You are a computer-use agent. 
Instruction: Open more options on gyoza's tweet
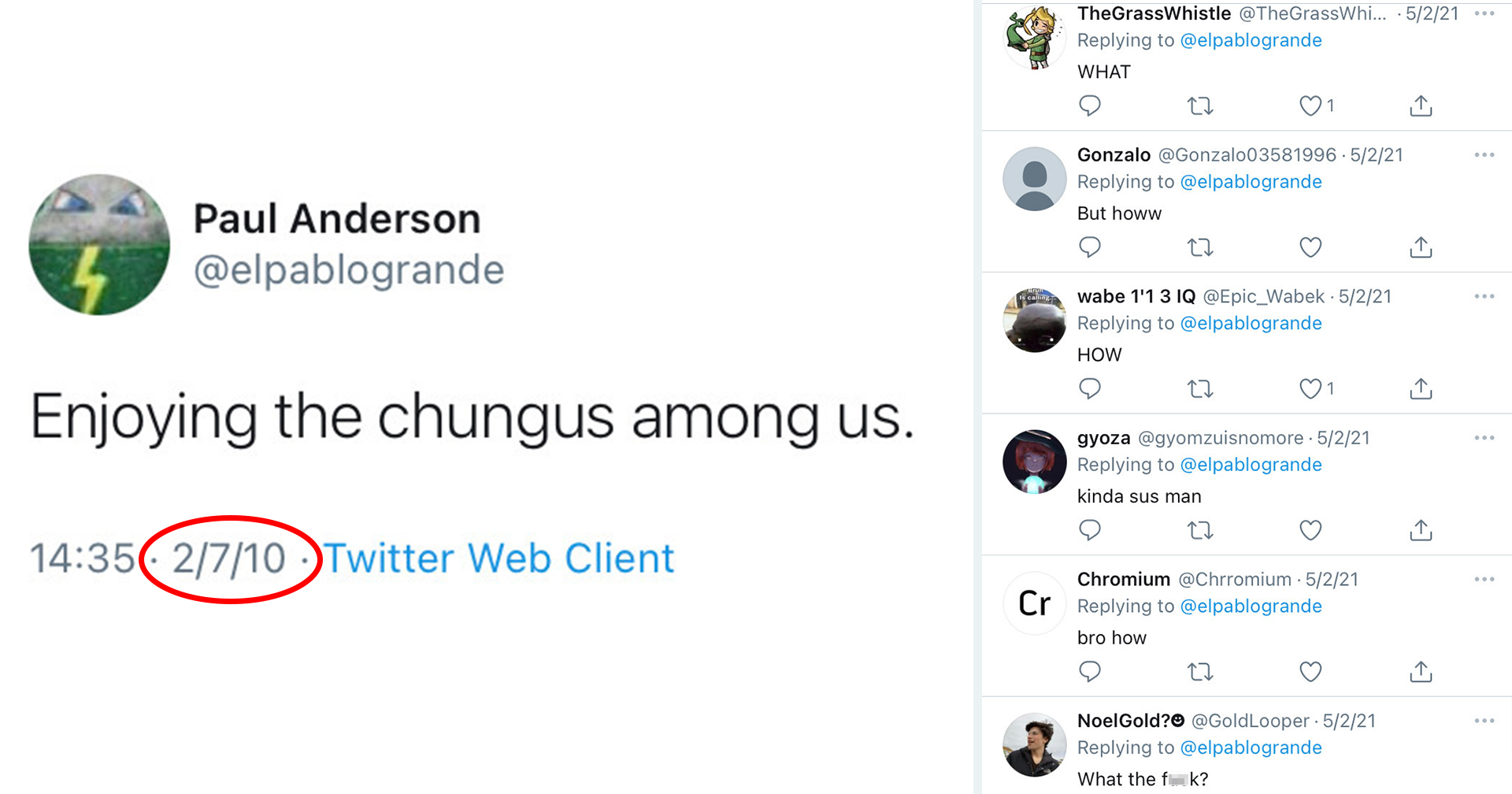click(x=1484, y=437)
